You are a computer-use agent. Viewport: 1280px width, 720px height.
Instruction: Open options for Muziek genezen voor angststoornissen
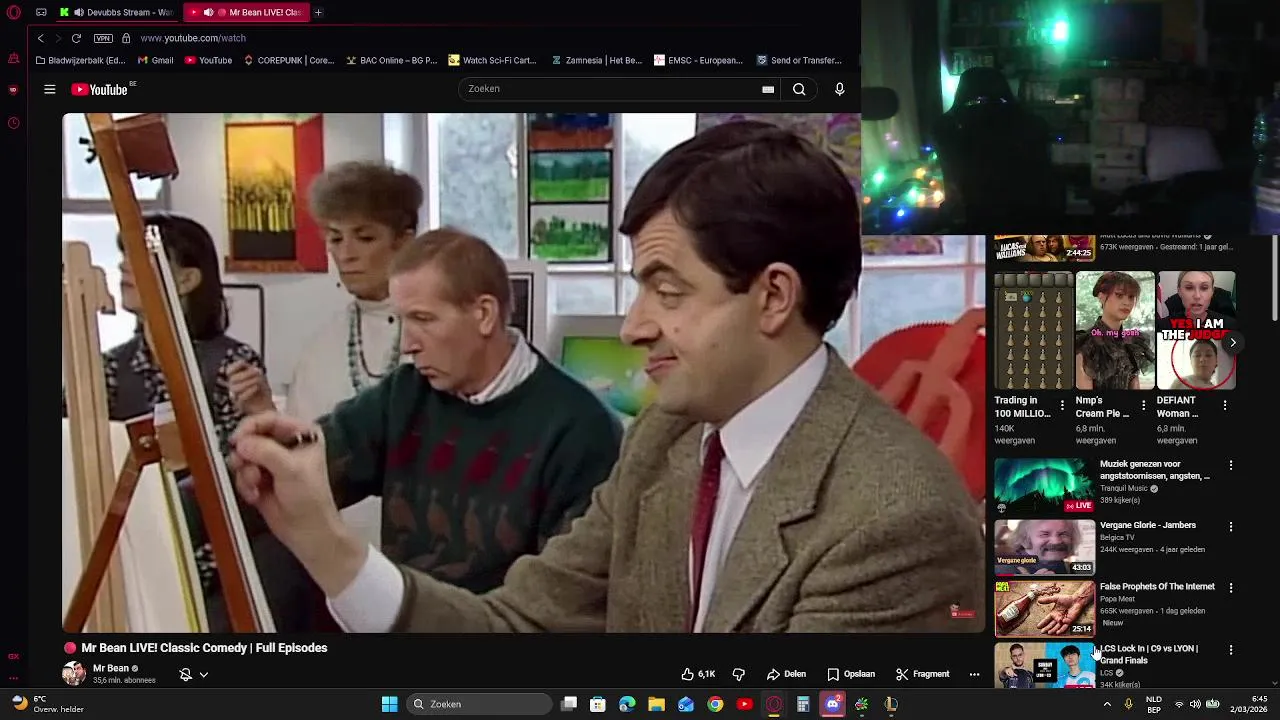[1231, 465]
